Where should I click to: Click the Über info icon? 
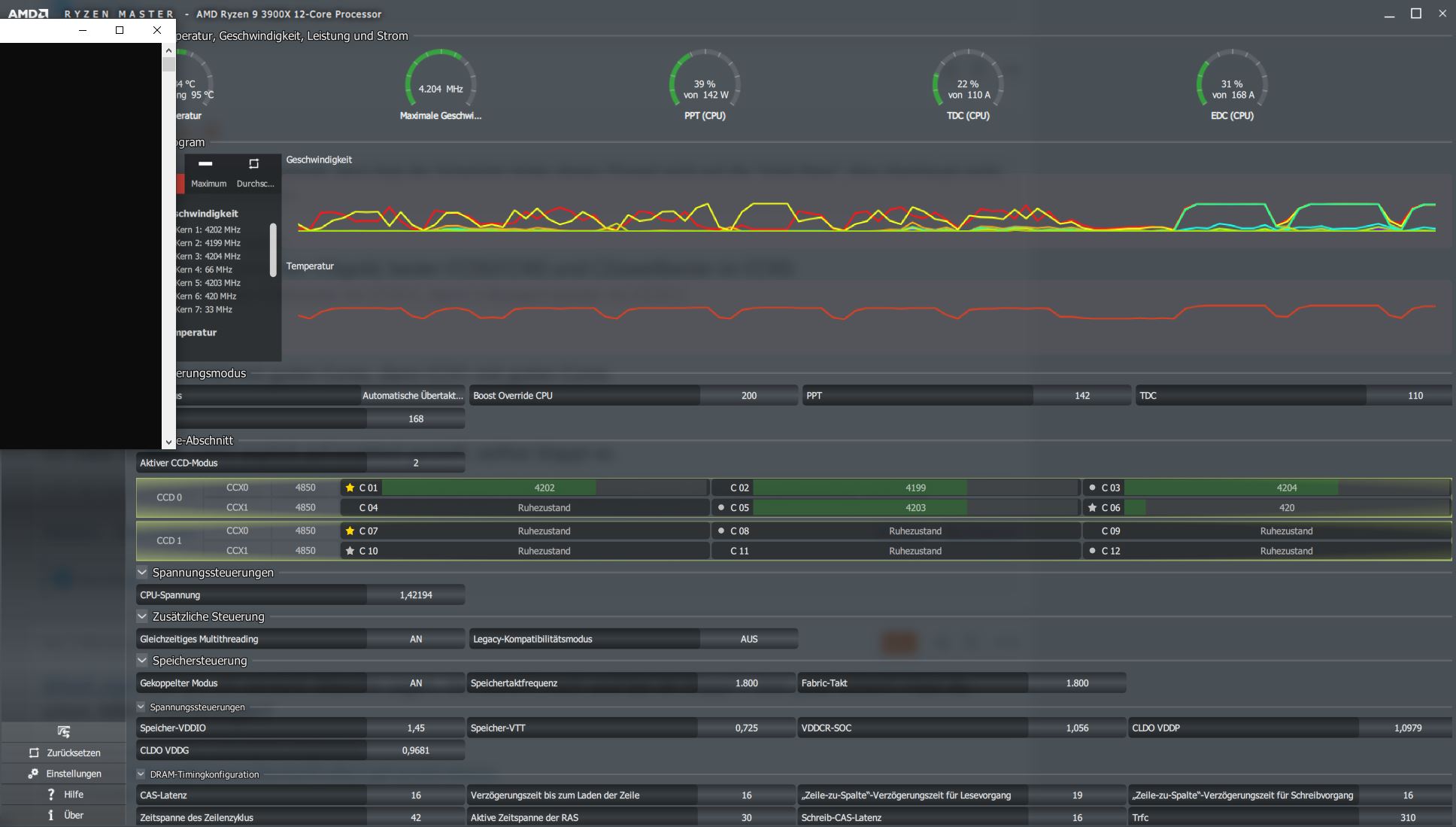coord(50,815)
